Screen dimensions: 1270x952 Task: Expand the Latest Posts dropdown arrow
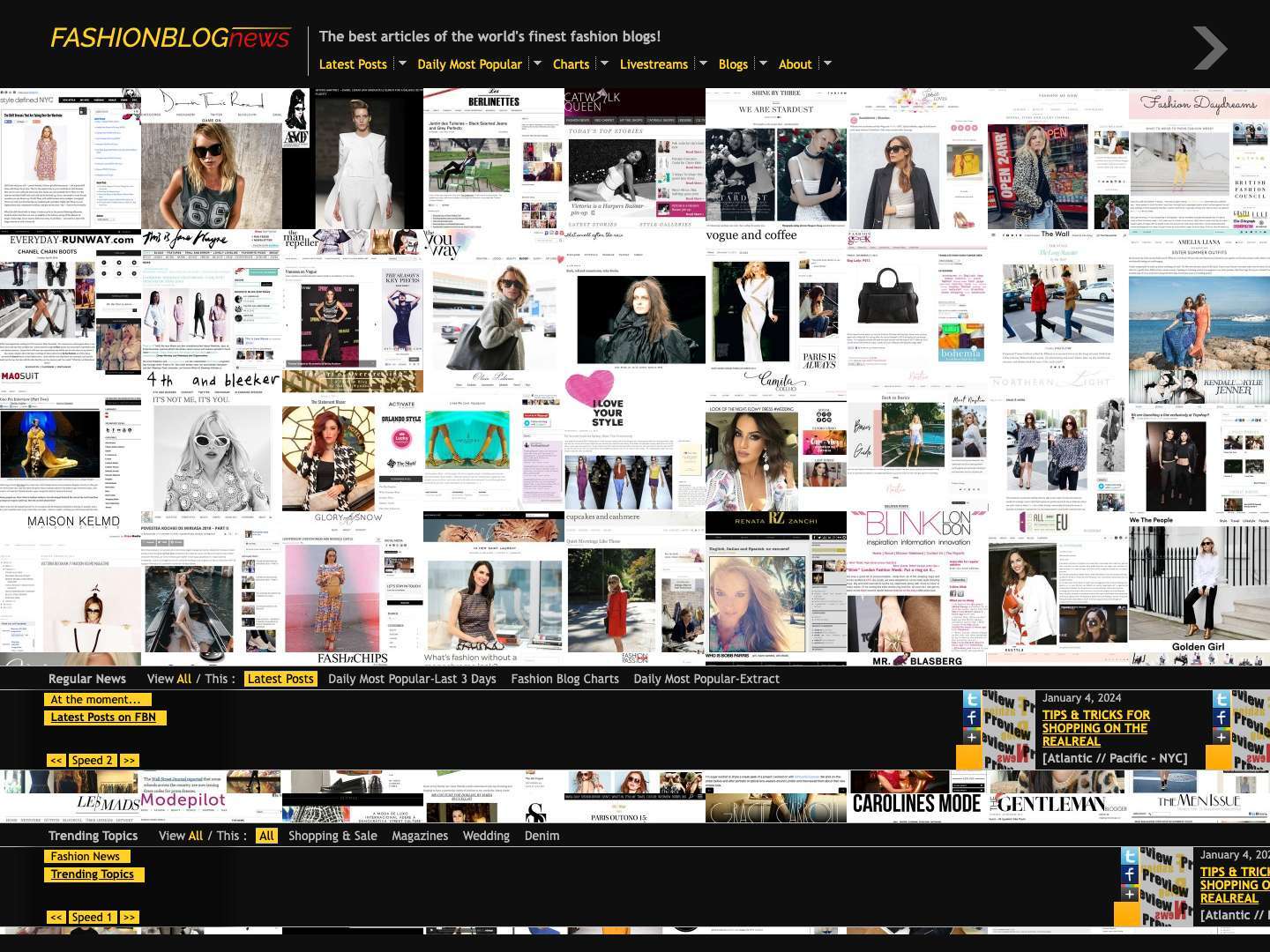click(x=401, y=63)
